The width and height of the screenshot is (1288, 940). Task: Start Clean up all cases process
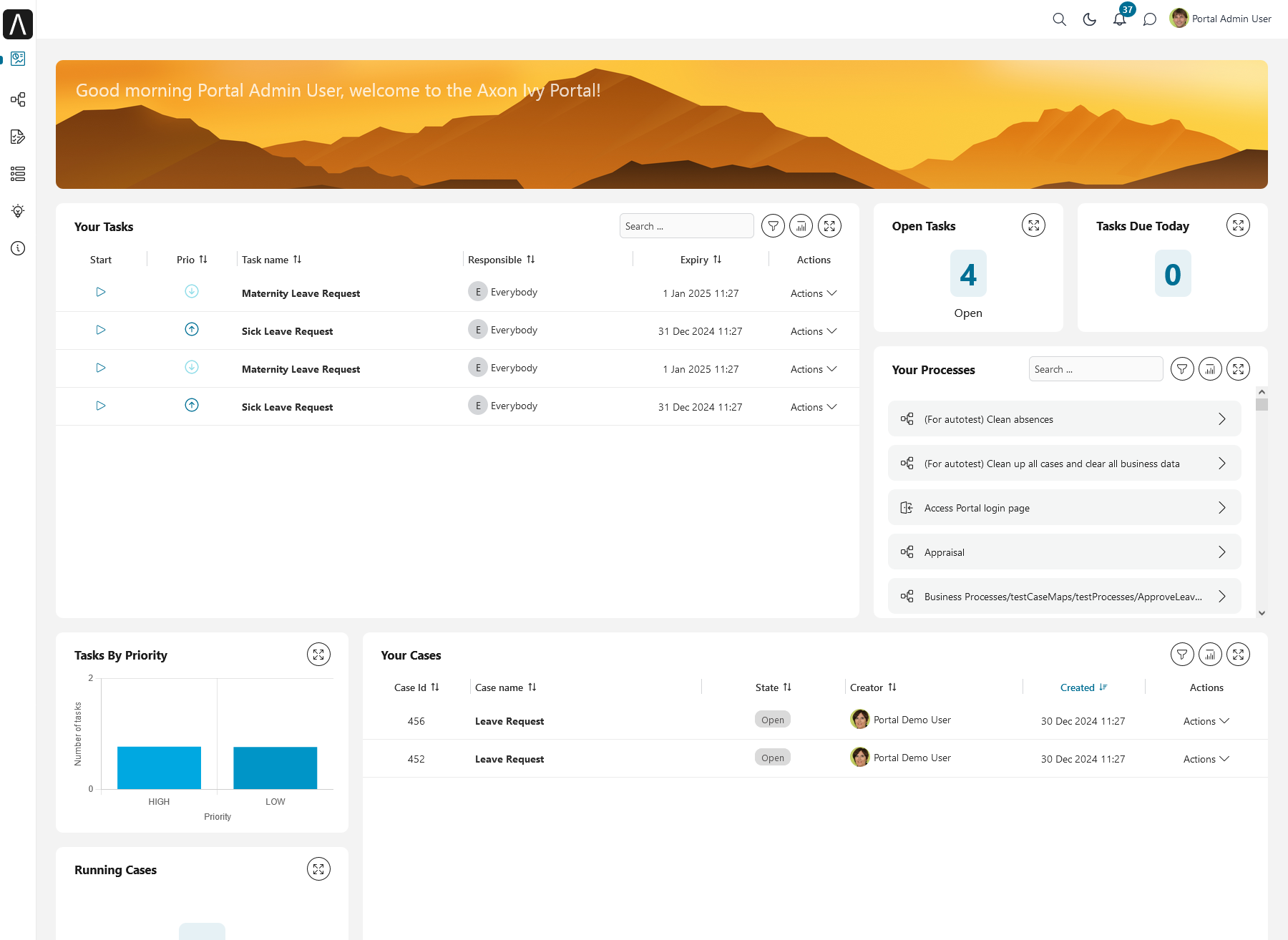(x=1064, y=464)
